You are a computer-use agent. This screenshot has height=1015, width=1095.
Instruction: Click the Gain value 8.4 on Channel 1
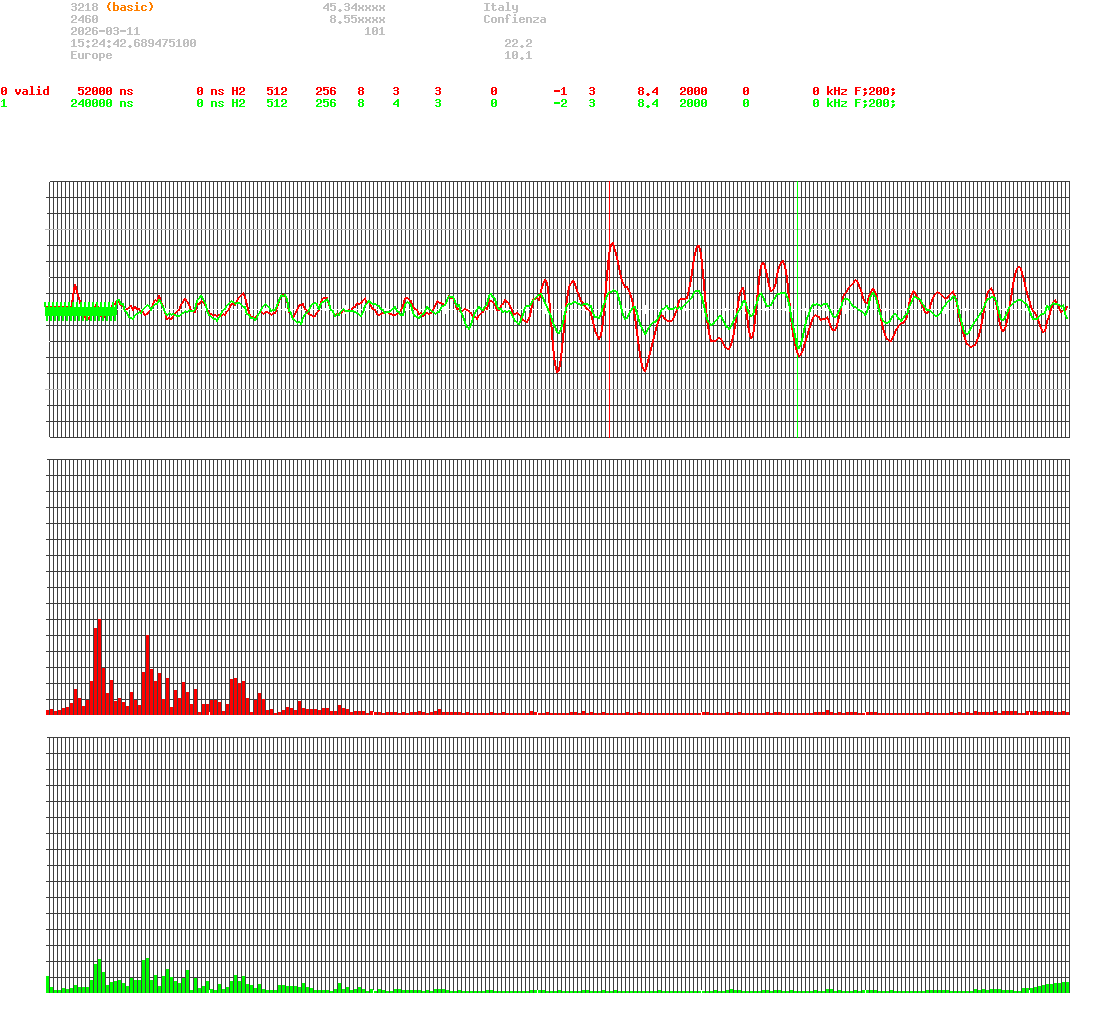pos(649,103)
